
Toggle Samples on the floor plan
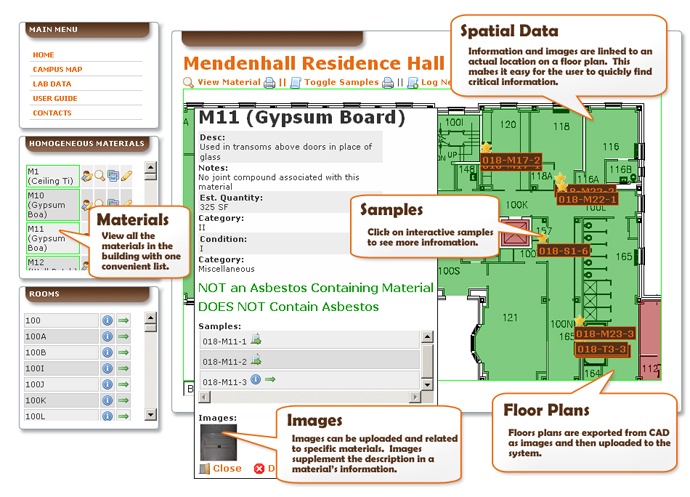[x=341, y=82]
